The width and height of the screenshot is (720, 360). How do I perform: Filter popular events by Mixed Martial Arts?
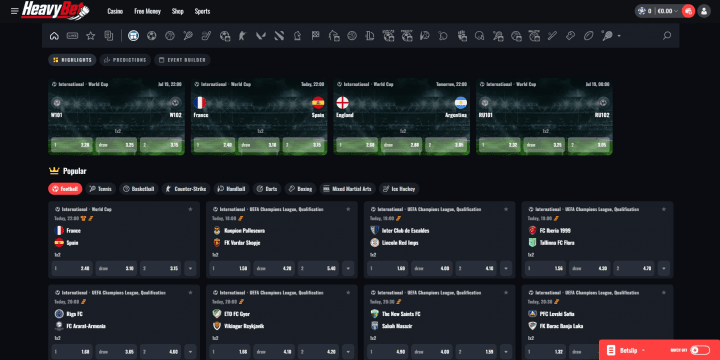tap(348, 189)
